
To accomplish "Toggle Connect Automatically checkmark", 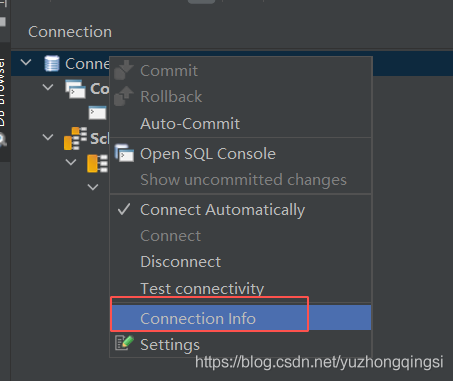I will [x=124, y=209].
